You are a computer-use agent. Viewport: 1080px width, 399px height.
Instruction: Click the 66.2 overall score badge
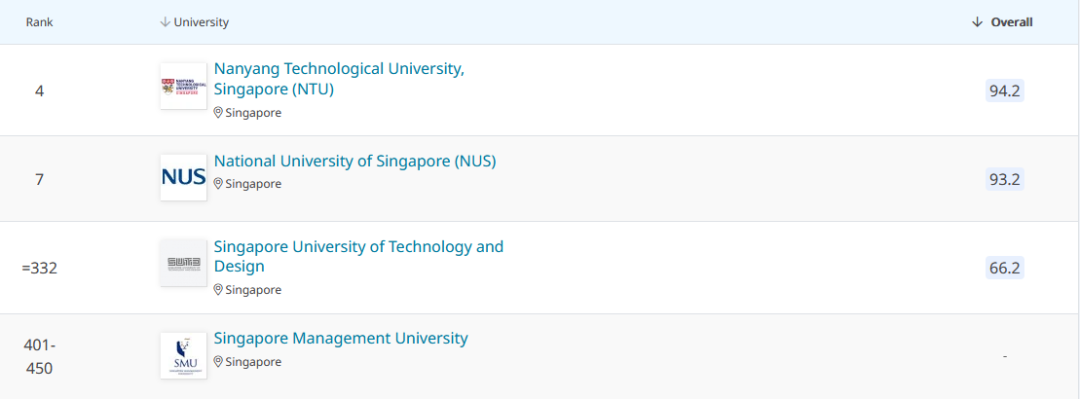[x=1004, y=267]
